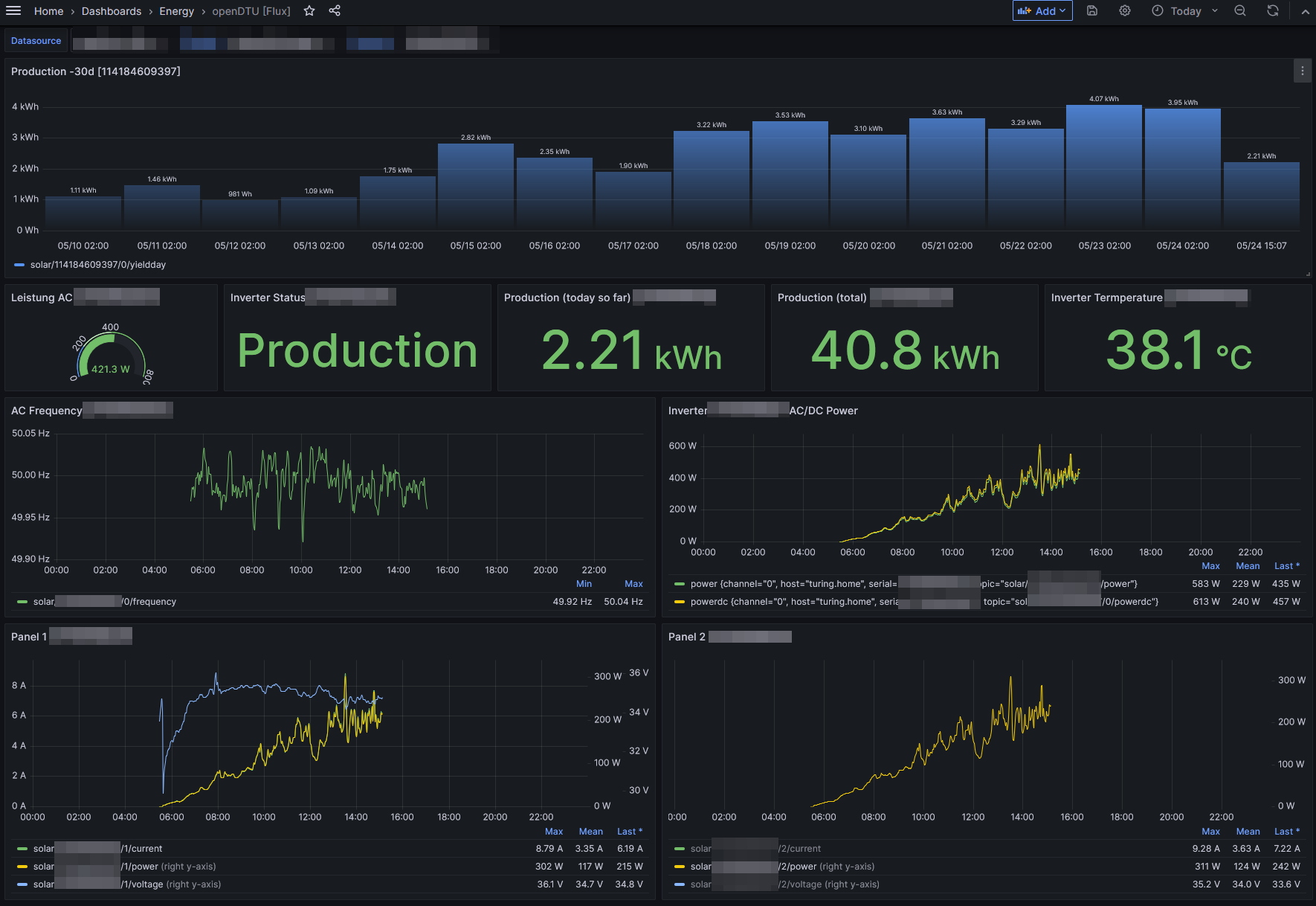This screenshot has width=1316, height=906.
Task: Toggle the yieldday series in legend
Action: (x=97, y=265)
